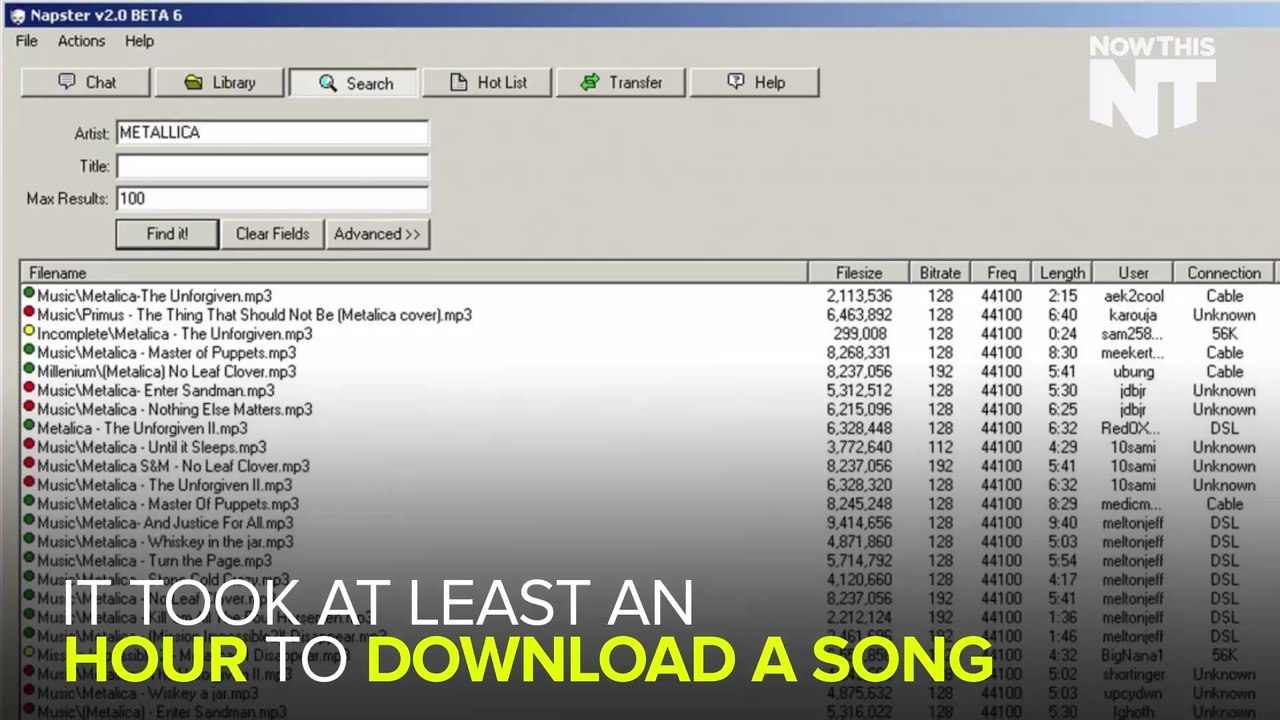Click the filesize value 9,414,656
This screenshot has height=720, width=1280.
pyautogui.click(x=859, y=524)
